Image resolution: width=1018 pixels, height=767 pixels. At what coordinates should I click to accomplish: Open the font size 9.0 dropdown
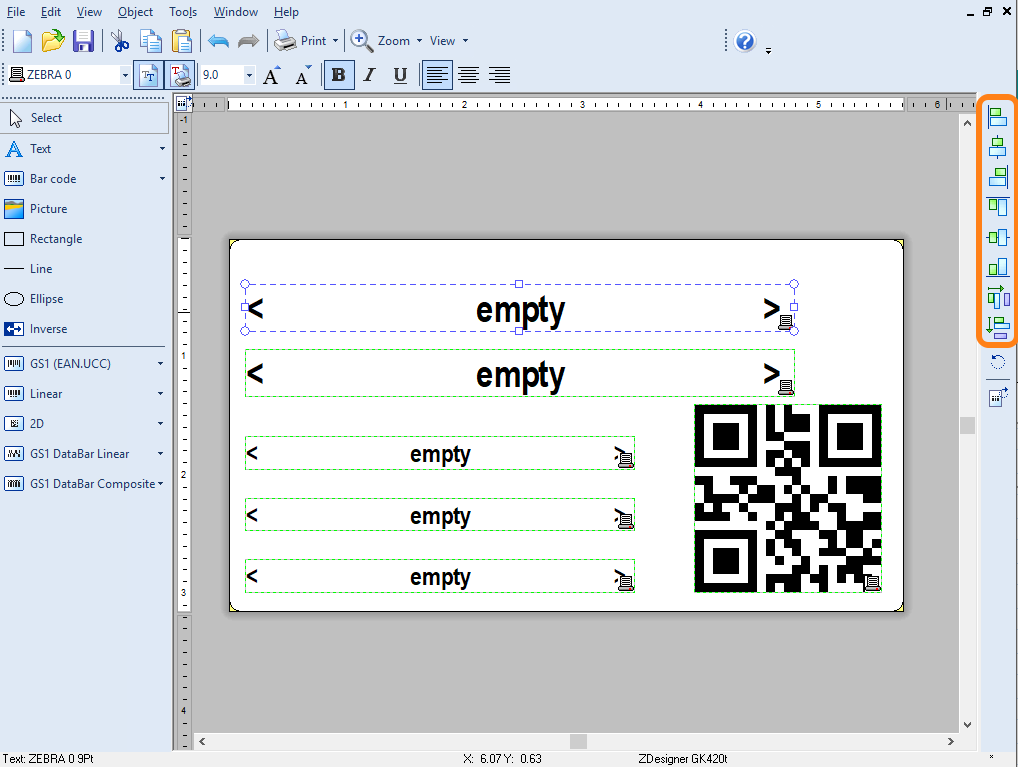pyautogui.click(x=249, y=75)
